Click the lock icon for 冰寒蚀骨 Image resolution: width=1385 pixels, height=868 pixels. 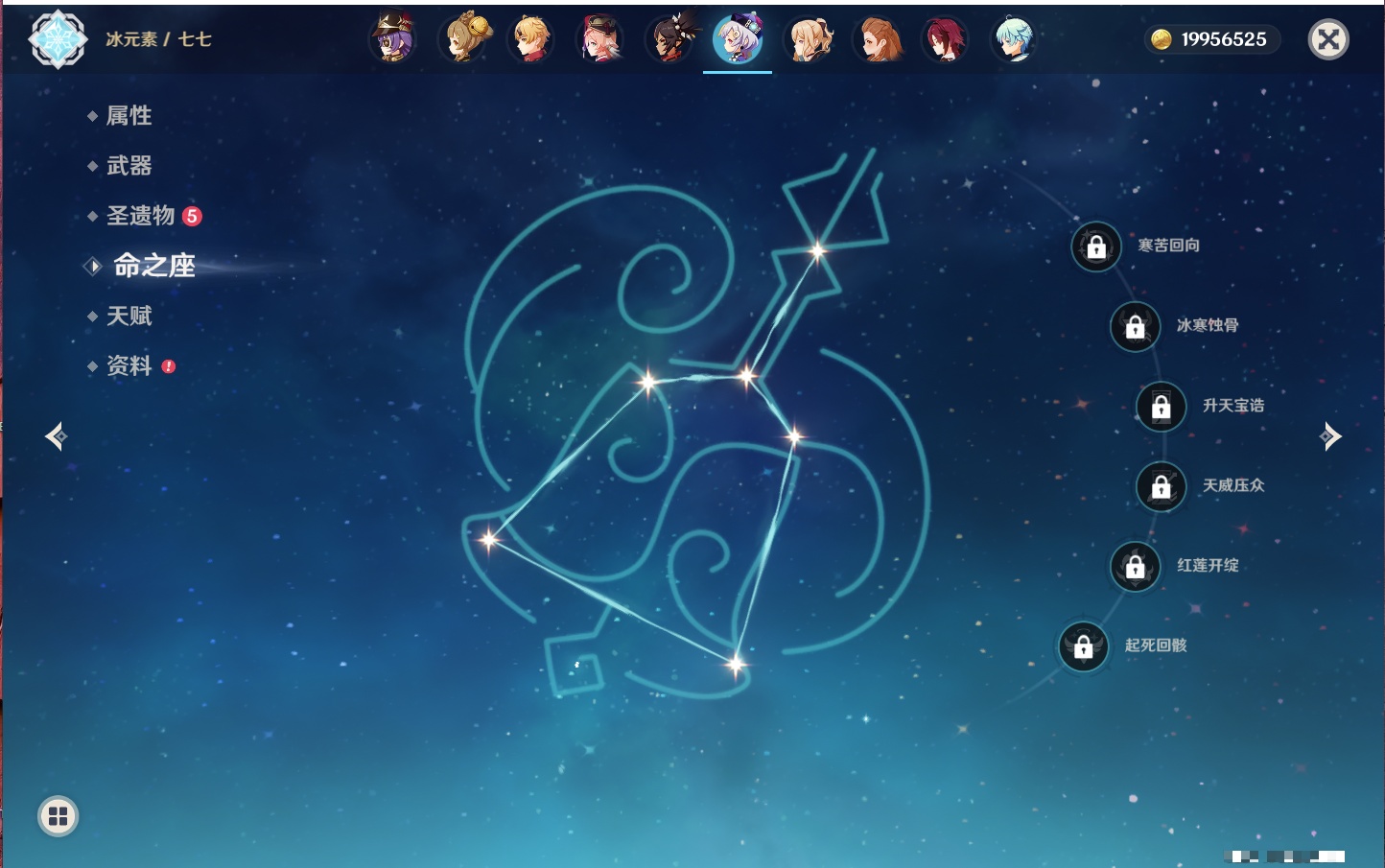(1135, 326)
